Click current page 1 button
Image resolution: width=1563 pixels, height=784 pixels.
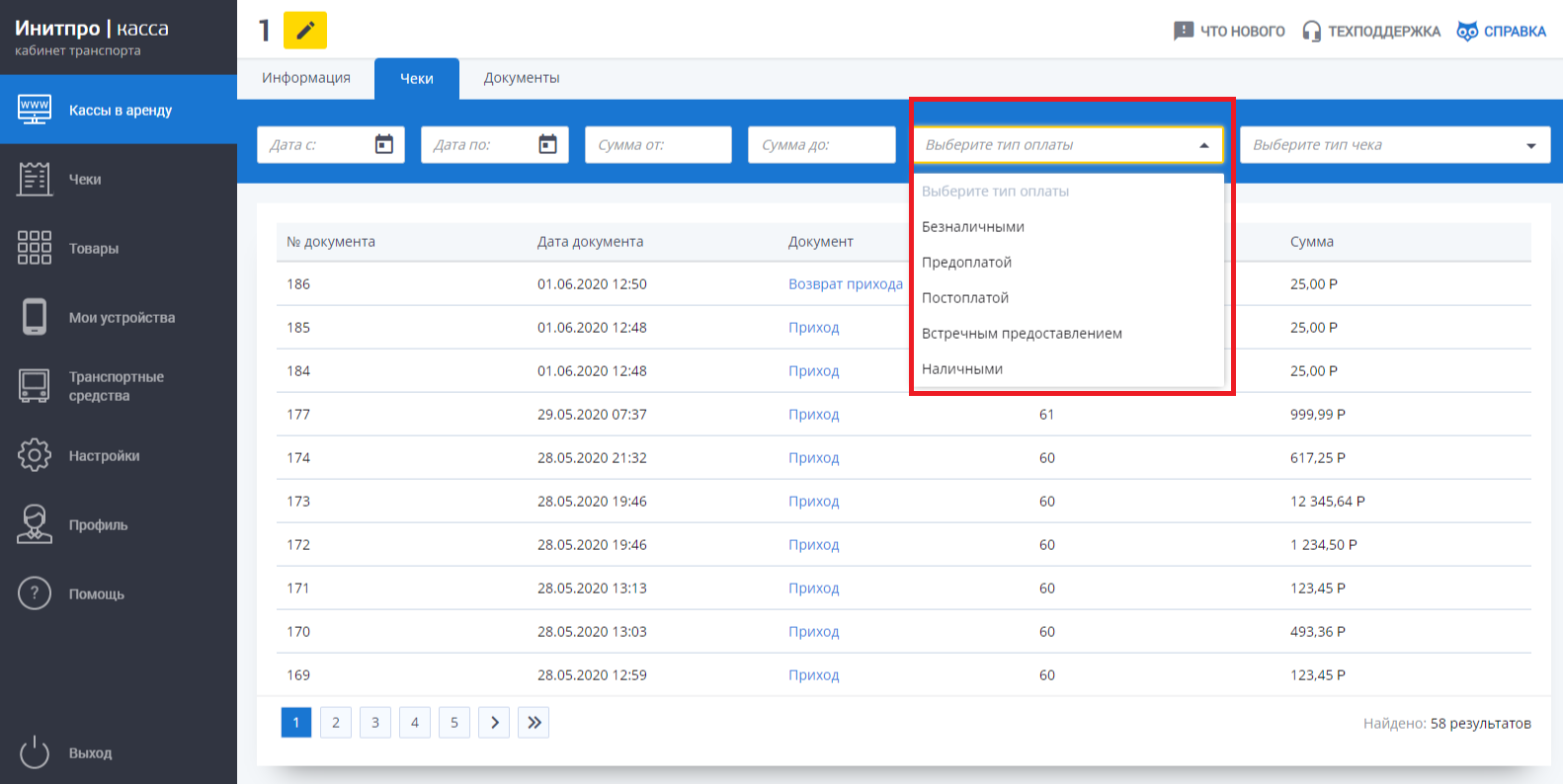point(296,722)
